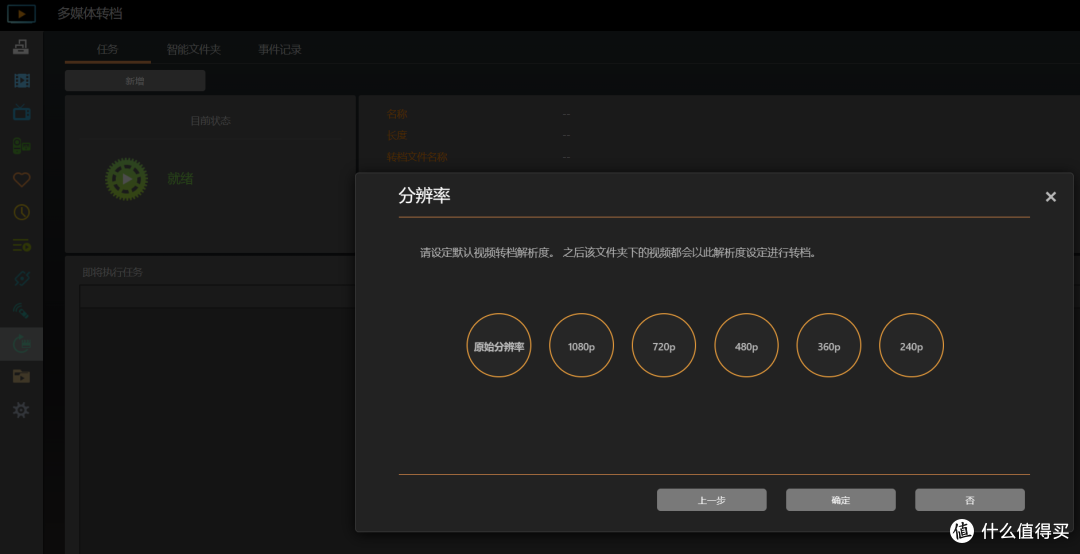Pick the 240p resolution option
1080x554 pixels.
(x=911, y=346)
